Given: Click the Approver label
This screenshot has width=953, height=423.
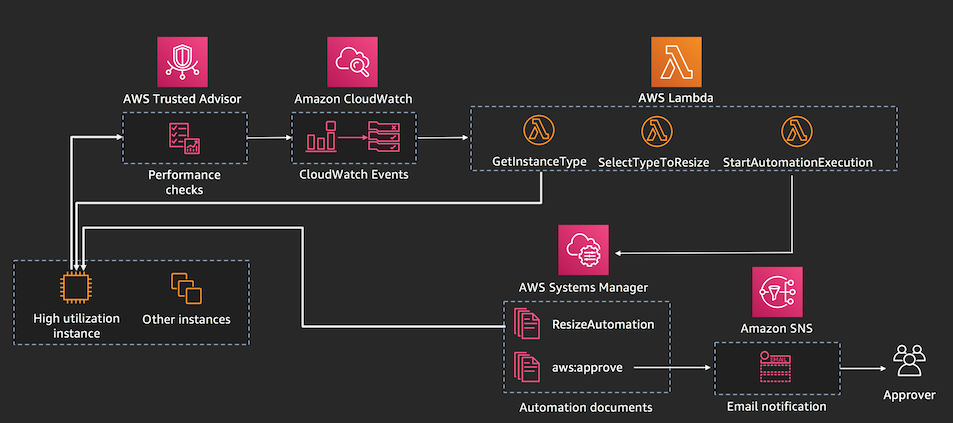Looking at the screenshot, I should point(909,396).
